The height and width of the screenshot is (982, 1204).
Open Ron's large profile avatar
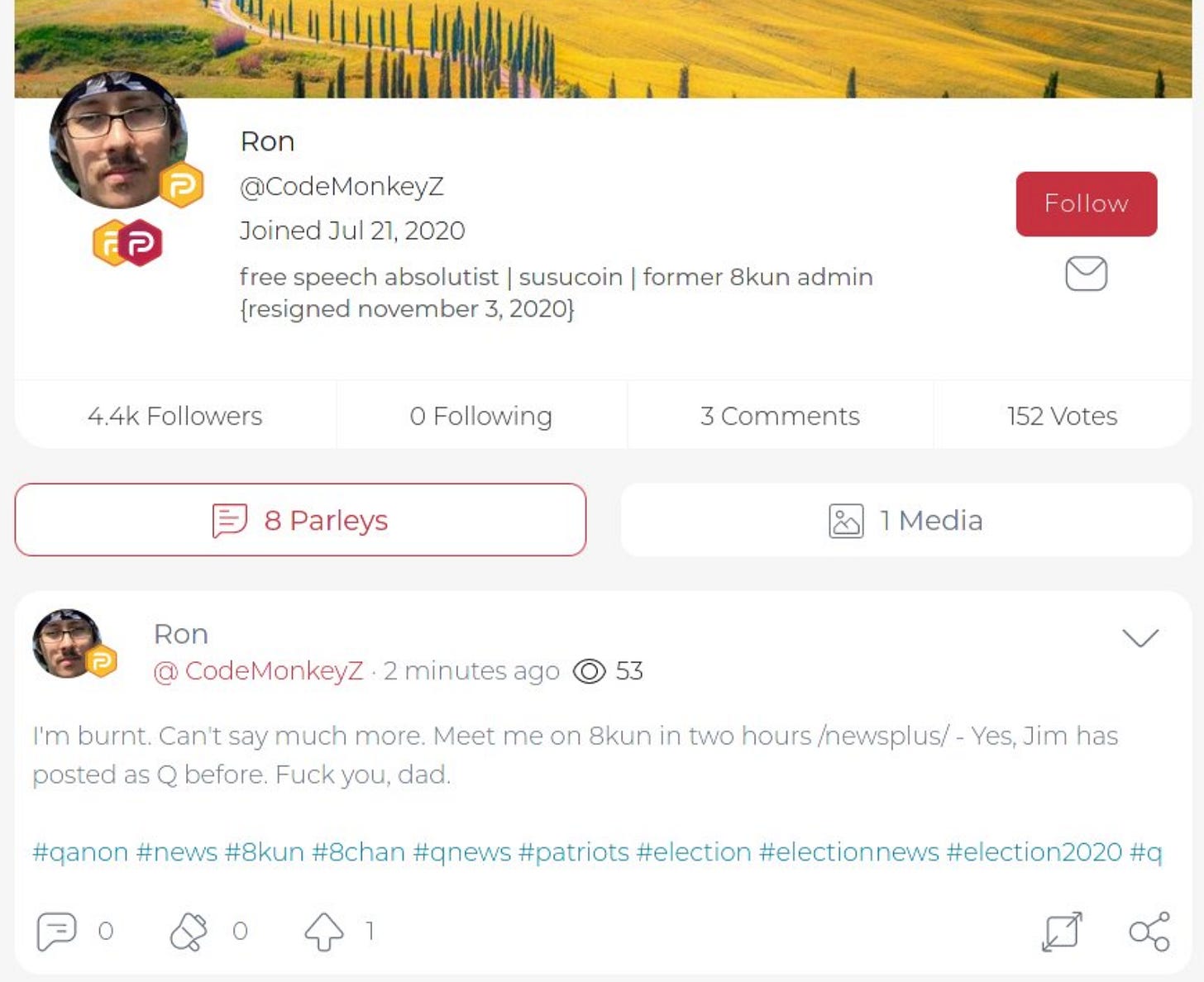coord(118,141)
